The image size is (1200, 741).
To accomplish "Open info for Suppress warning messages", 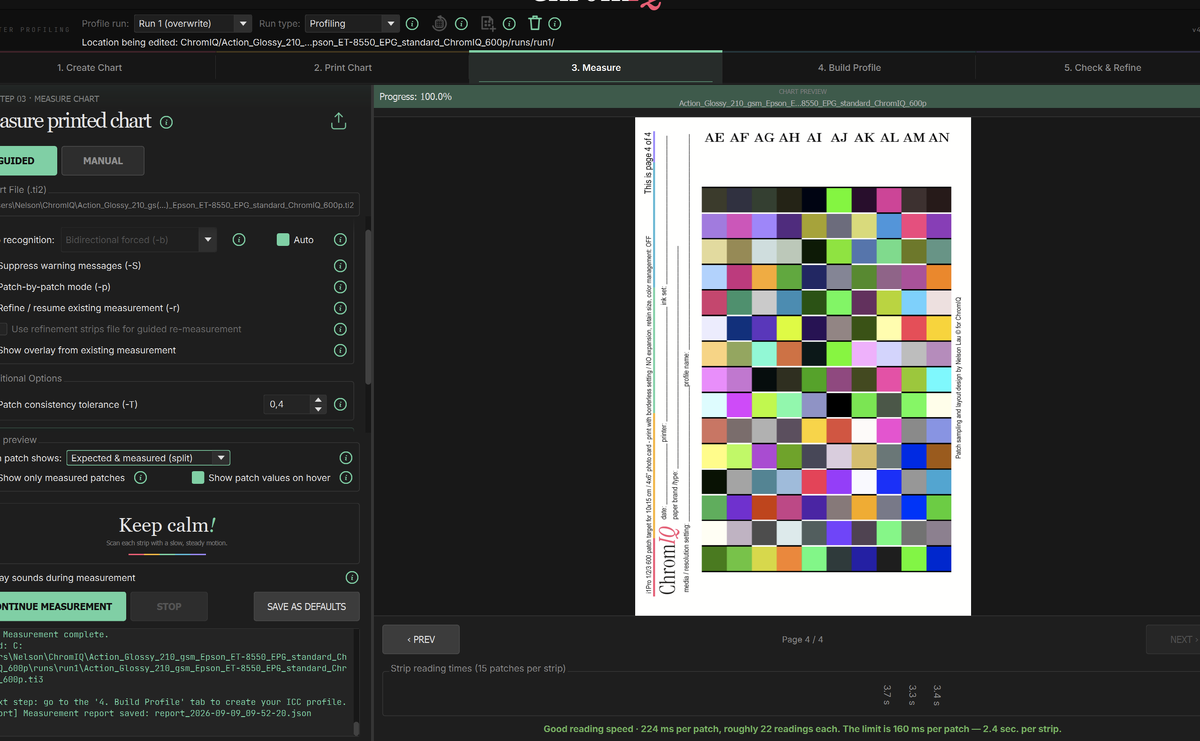I will pos(340,266).
